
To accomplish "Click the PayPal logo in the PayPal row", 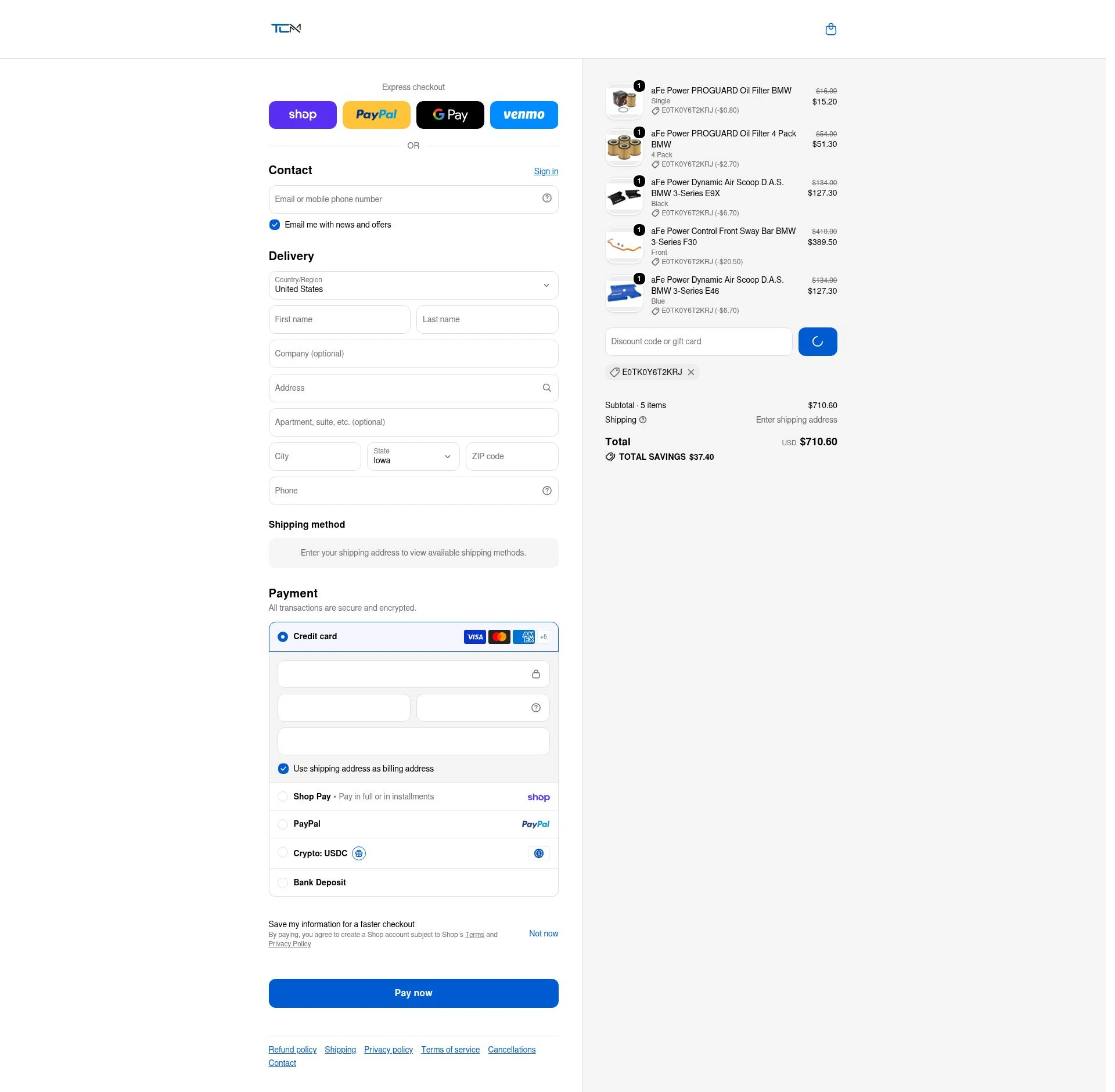I will pyautogui.click(x=535, y=824).
